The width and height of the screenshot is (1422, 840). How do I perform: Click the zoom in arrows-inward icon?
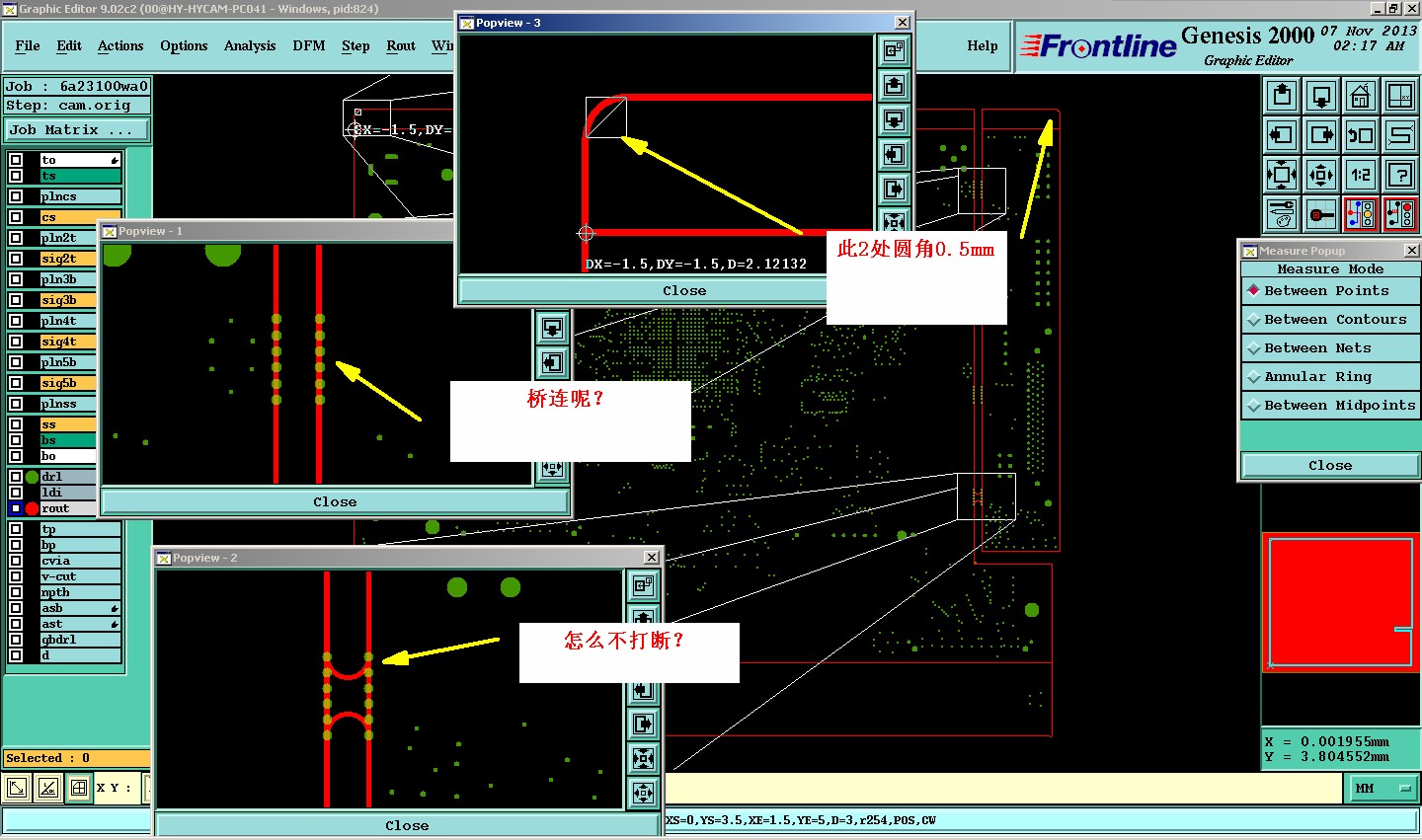(1282, 175)
